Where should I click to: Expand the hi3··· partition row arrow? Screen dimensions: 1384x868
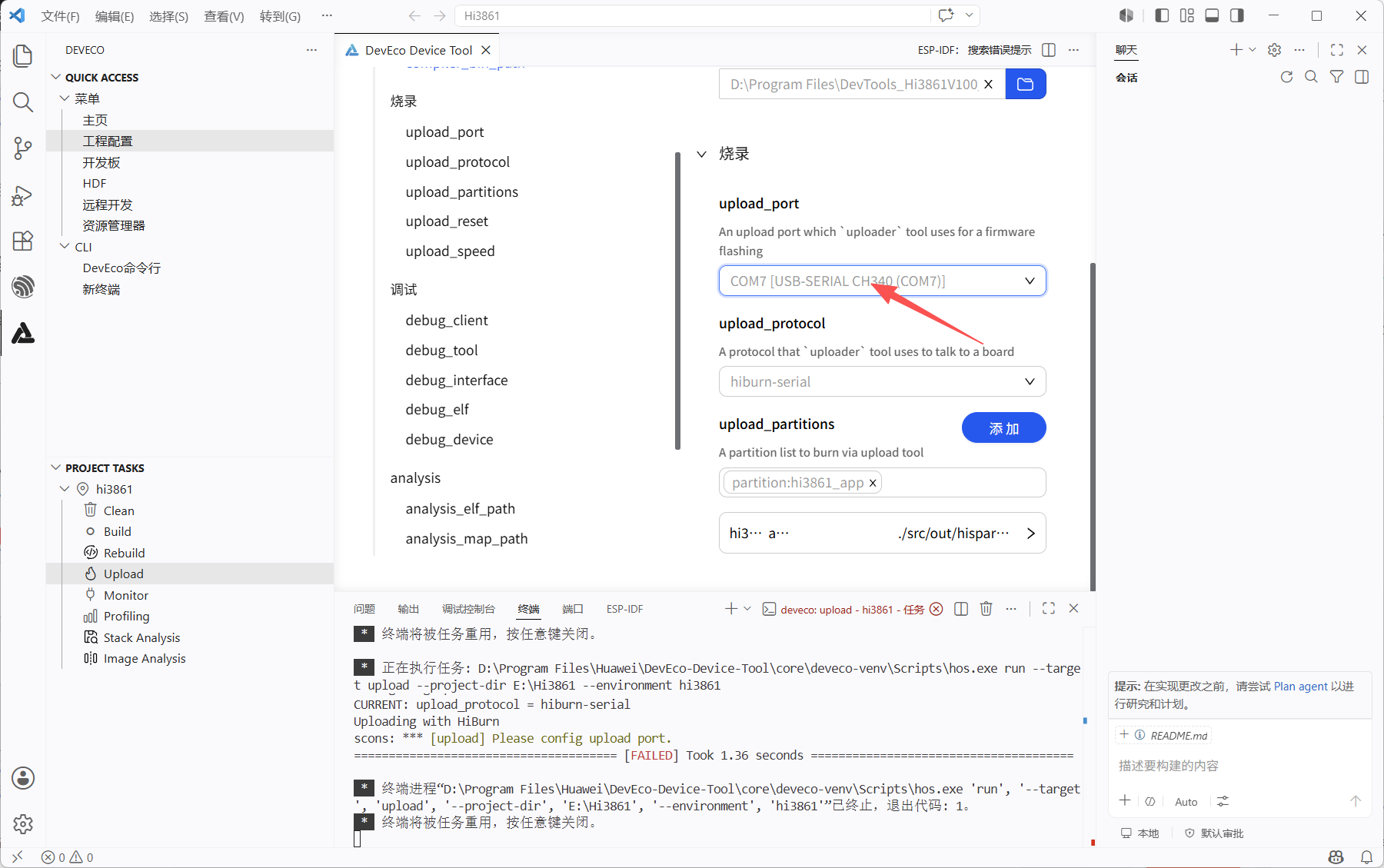(x=1031, y=534)
